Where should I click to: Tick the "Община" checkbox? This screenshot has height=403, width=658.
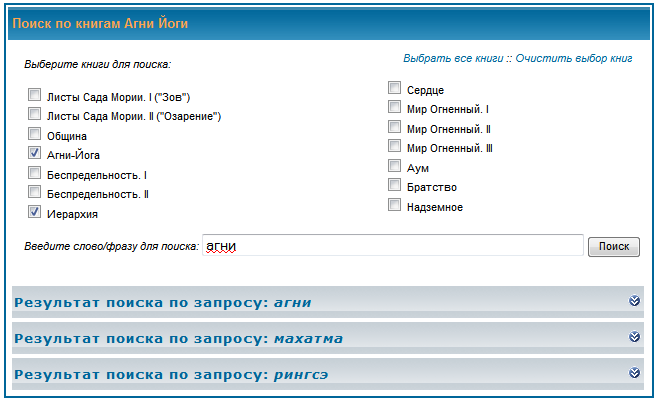(x=36, y=135)
